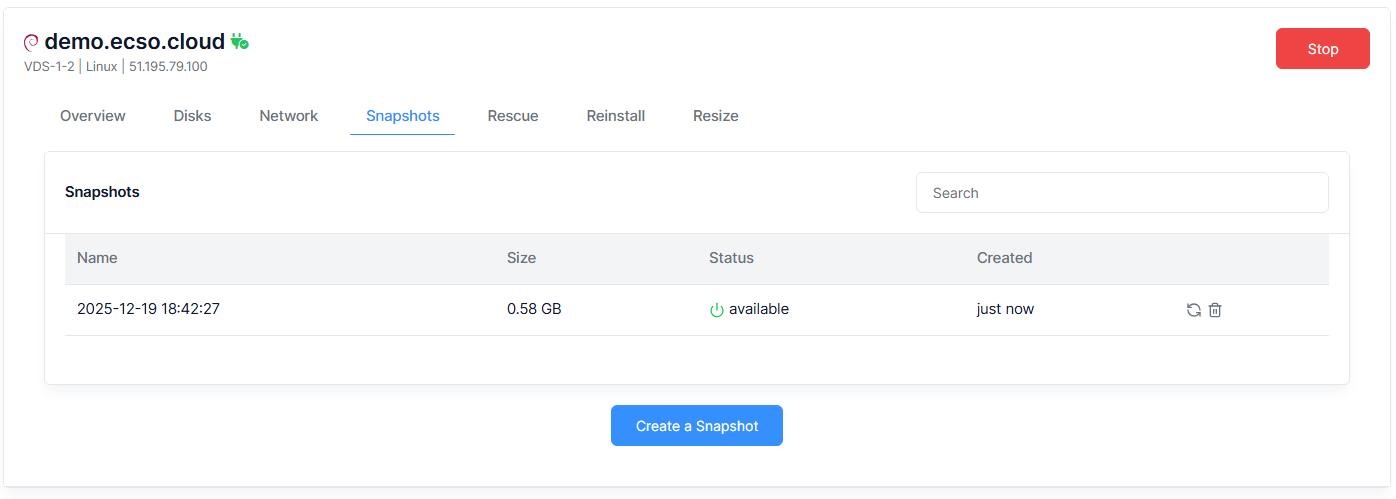Delete the snapshot using the trash icon
Screen dimensions: 1396x499
pyautogui.click(x=1215, y=310)
